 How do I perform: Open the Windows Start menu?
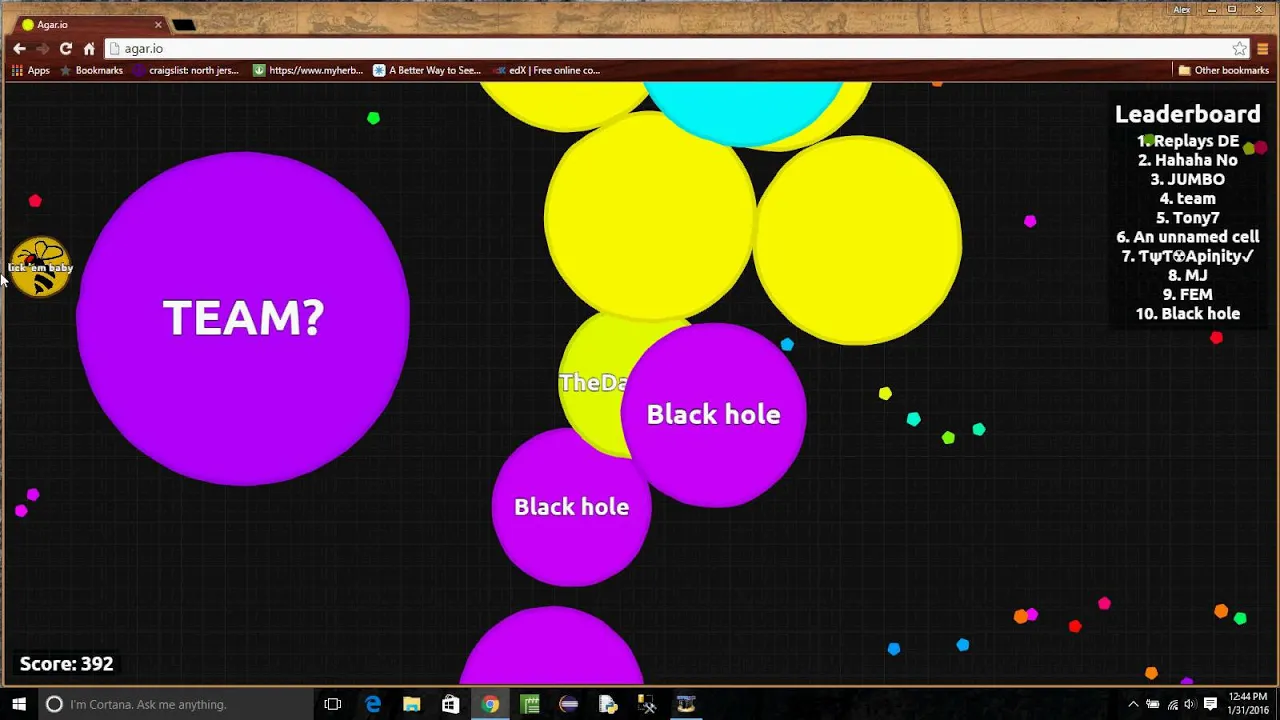tap(19, 704)
